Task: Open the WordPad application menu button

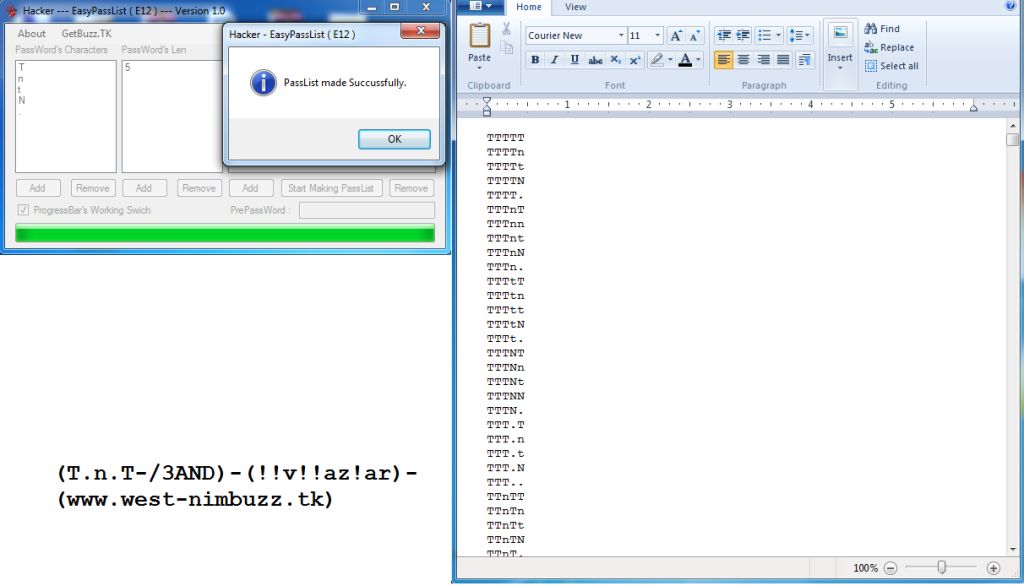Action: pos(480,7)
